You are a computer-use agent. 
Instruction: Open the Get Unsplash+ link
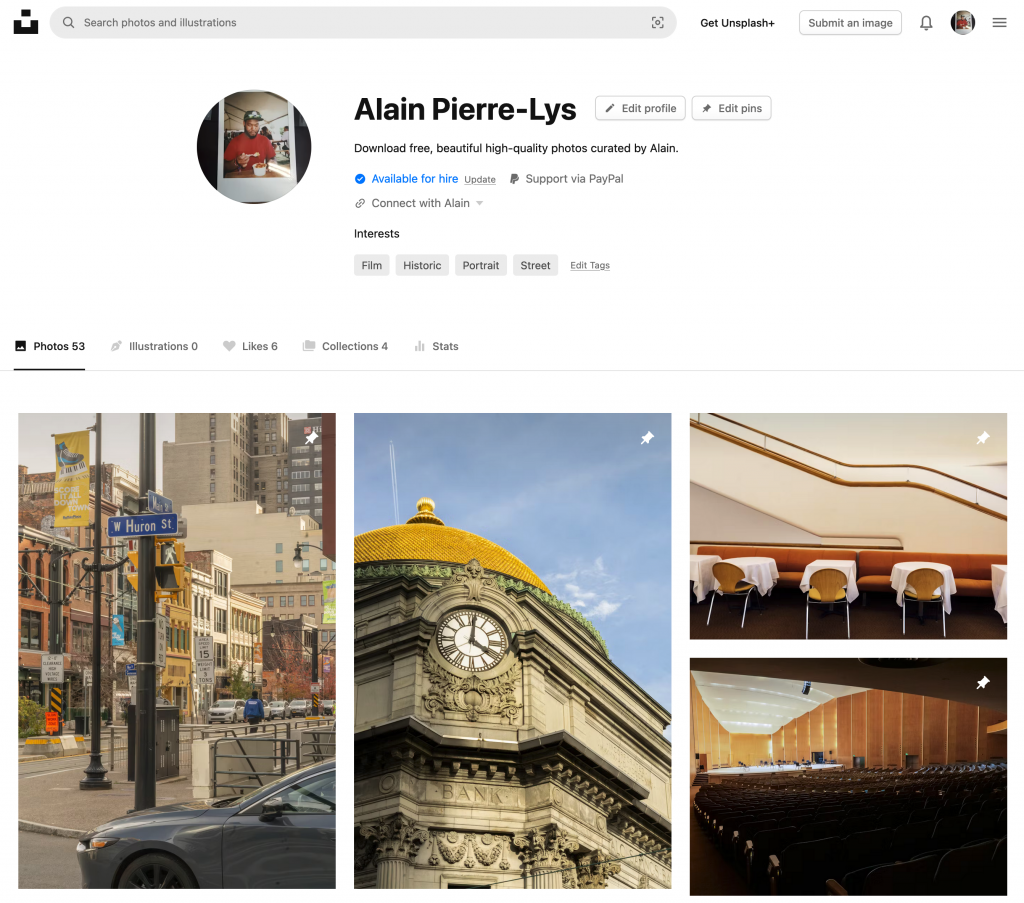737,23
